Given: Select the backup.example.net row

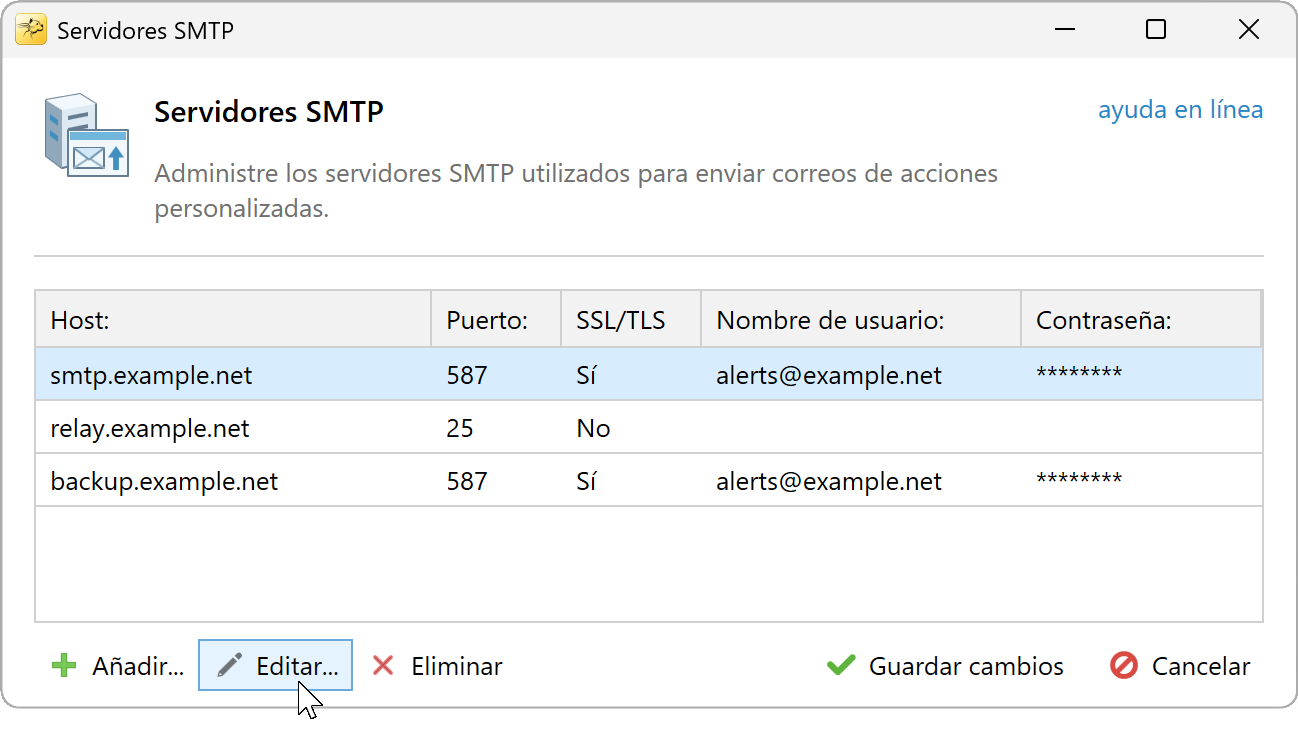Looking at the screenshot, I should click(x=649, y=481).
